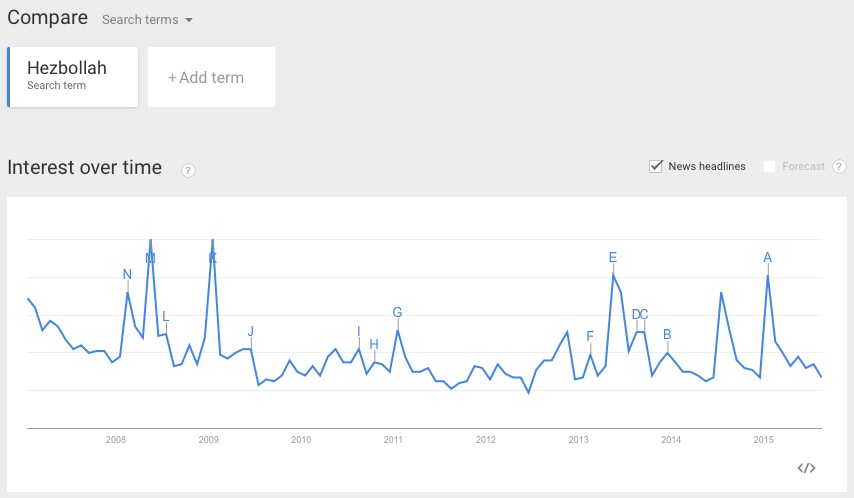Enable the Forecast checkbox
The width and height of the screenshot is (854, 498).
coord(769,167)
